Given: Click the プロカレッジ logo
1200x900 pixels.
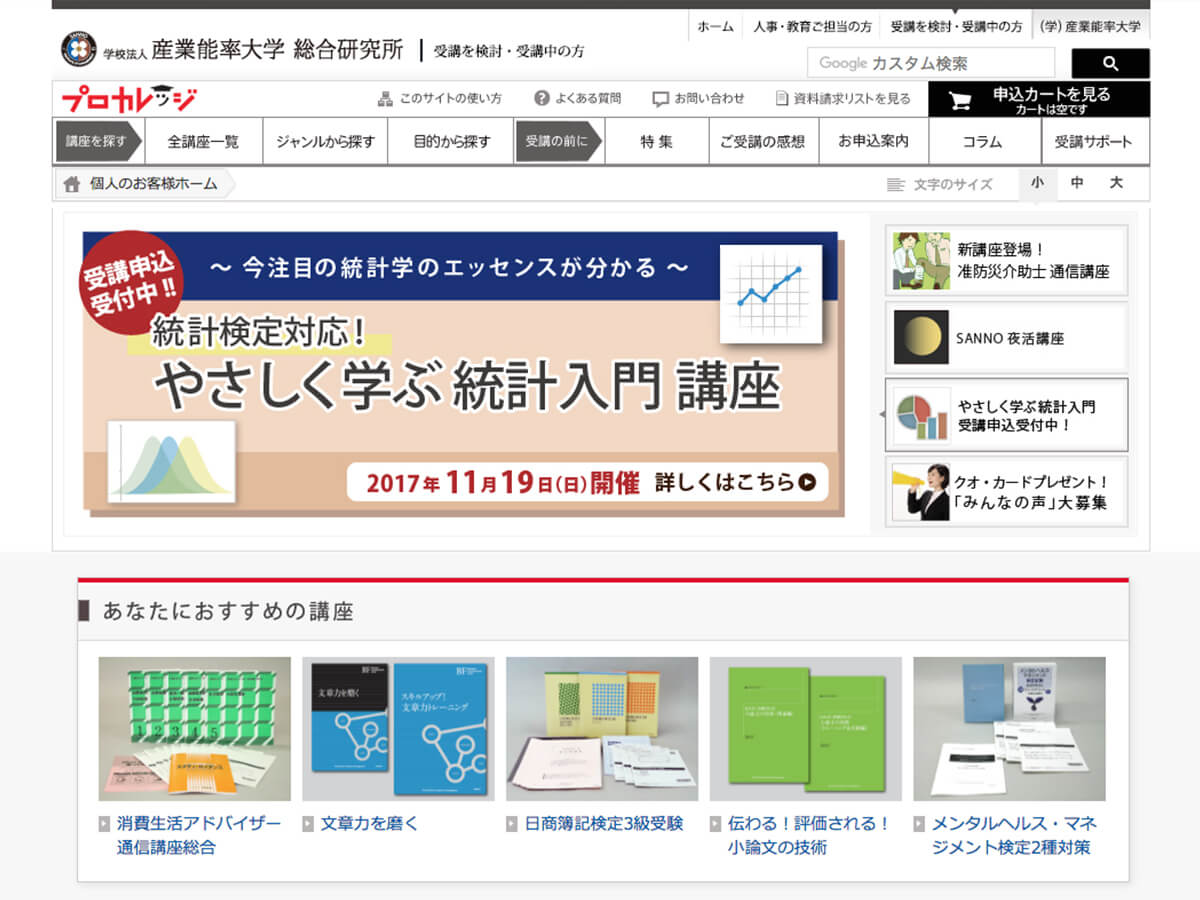Looking at the screenshot, I should coord(129,99).
